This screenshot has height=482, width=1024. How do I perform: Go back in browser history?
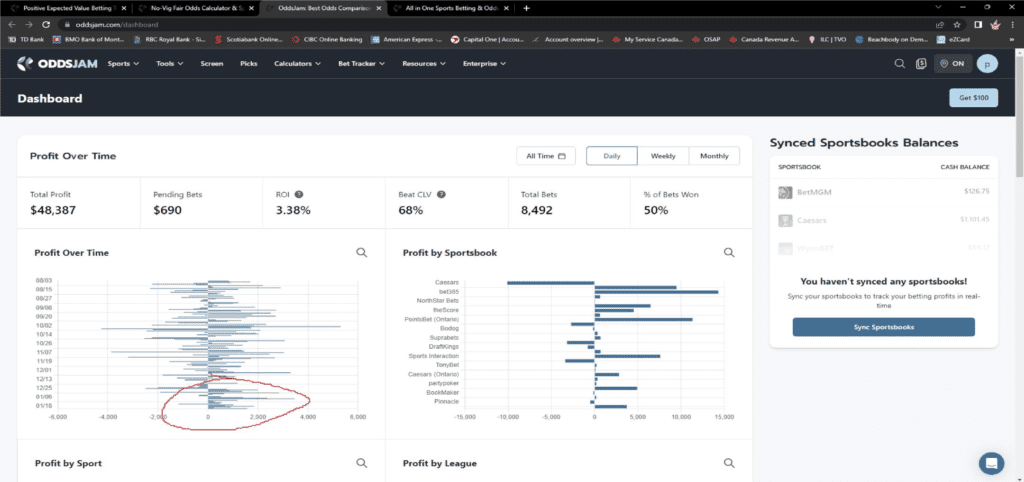pos(12,24)
